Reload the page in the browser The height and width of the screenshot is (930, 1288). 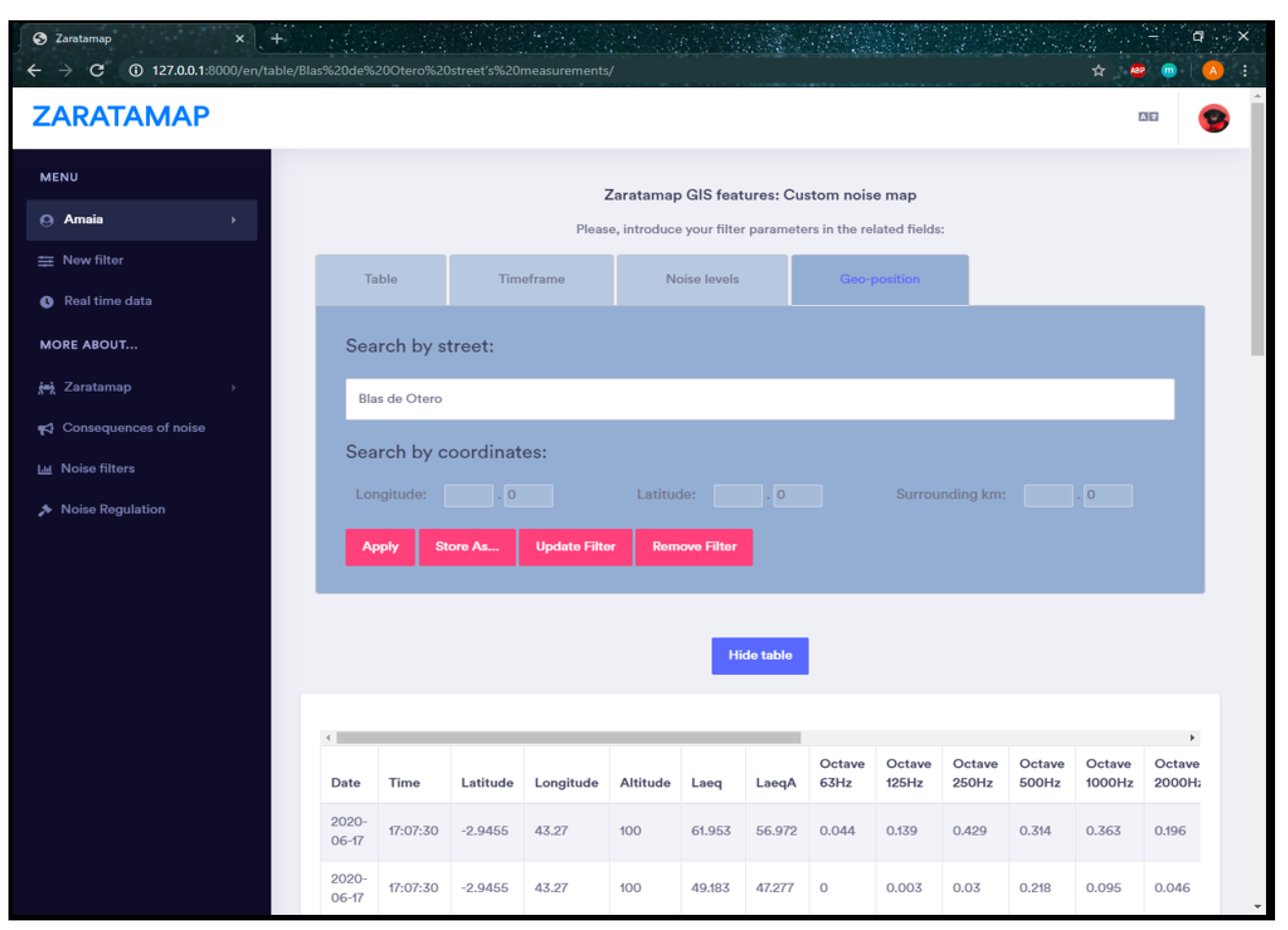[97, 70]
